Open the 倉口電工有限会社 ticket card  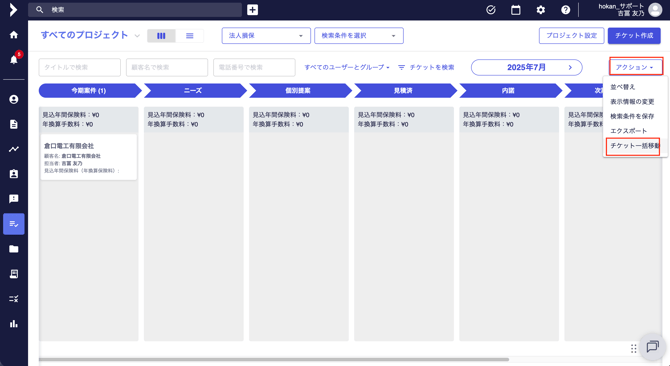click(x=89, y=157)
